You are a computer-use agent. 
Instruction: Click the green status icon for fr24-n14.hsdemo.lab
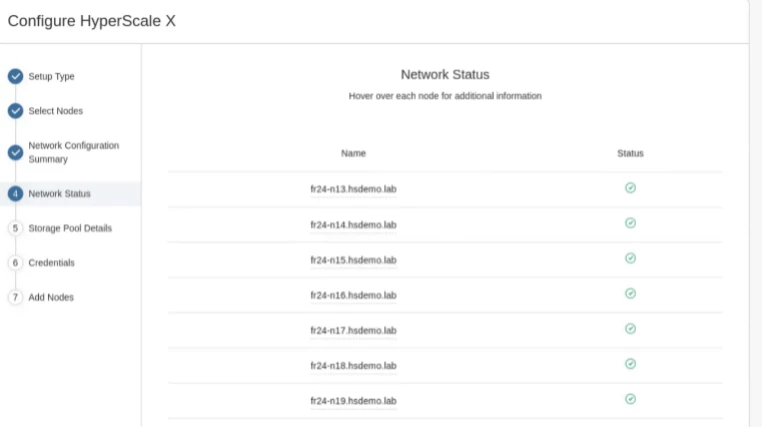point(630,223)
